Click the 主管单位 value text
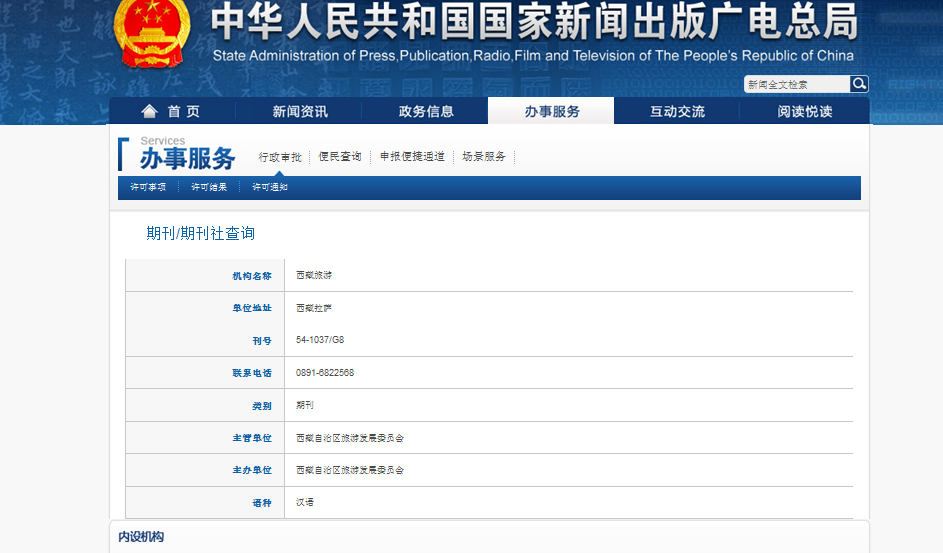Screen dimensions: 943x553 pos(349,438)
